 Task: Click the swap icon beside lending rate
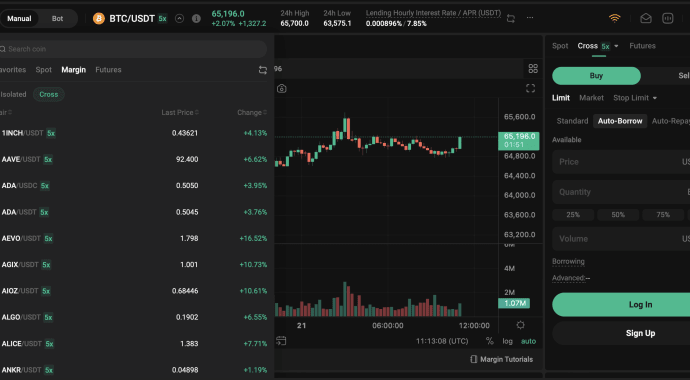point(511,18)
